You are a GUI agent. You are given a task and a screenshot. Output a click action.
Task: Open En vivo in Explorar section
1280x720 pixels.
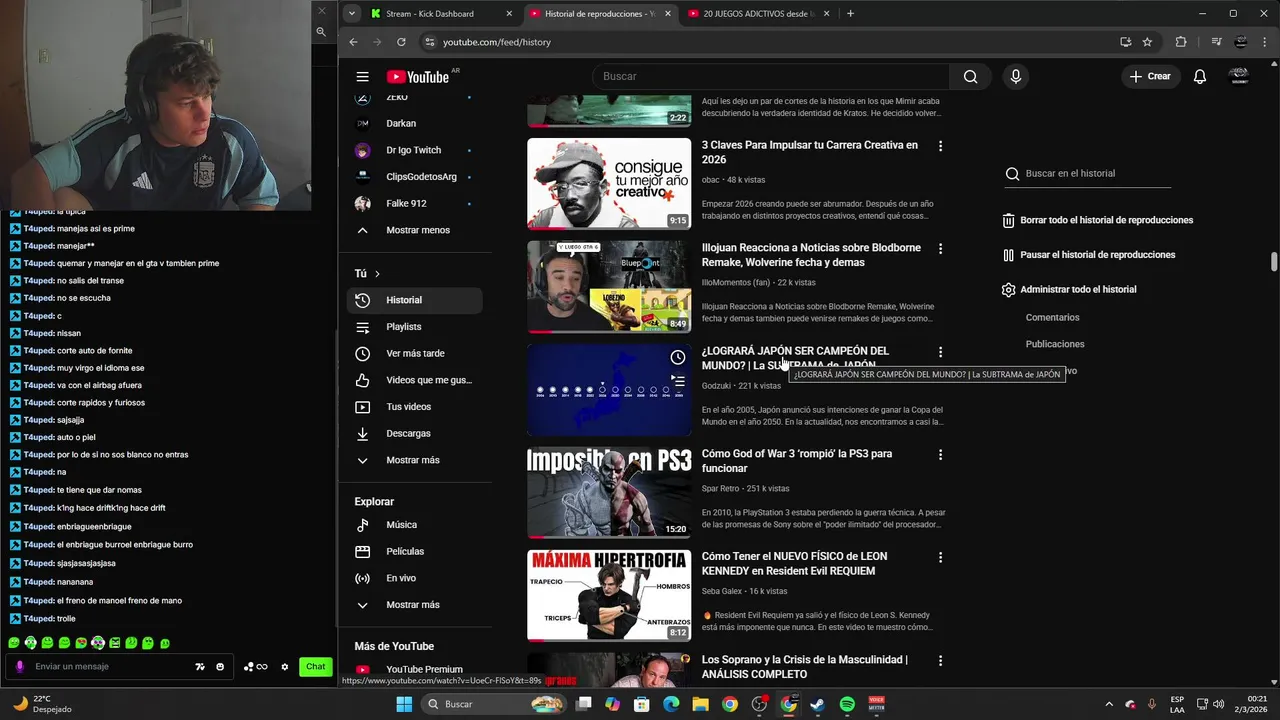click(414, 578)
